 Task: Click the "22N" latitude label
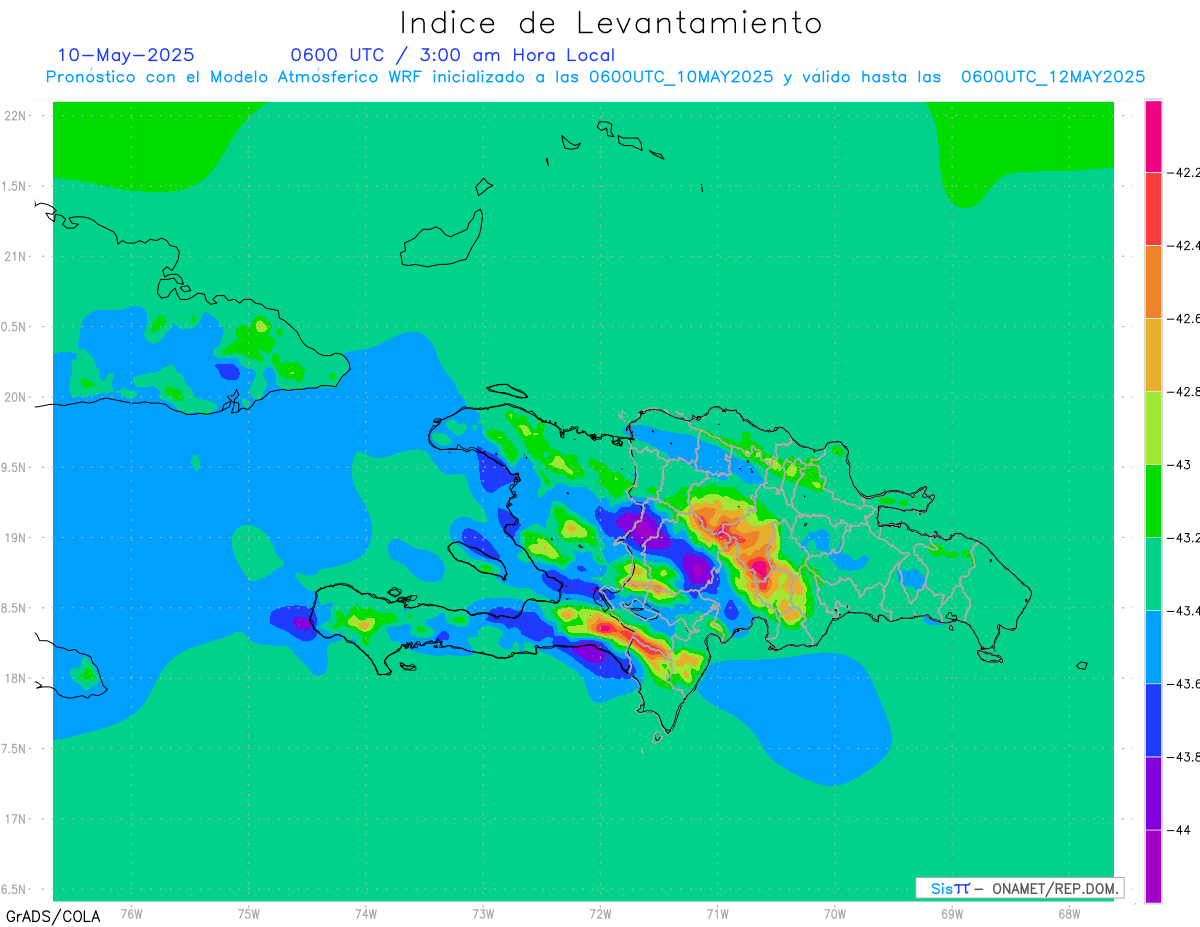pos(15,115)
